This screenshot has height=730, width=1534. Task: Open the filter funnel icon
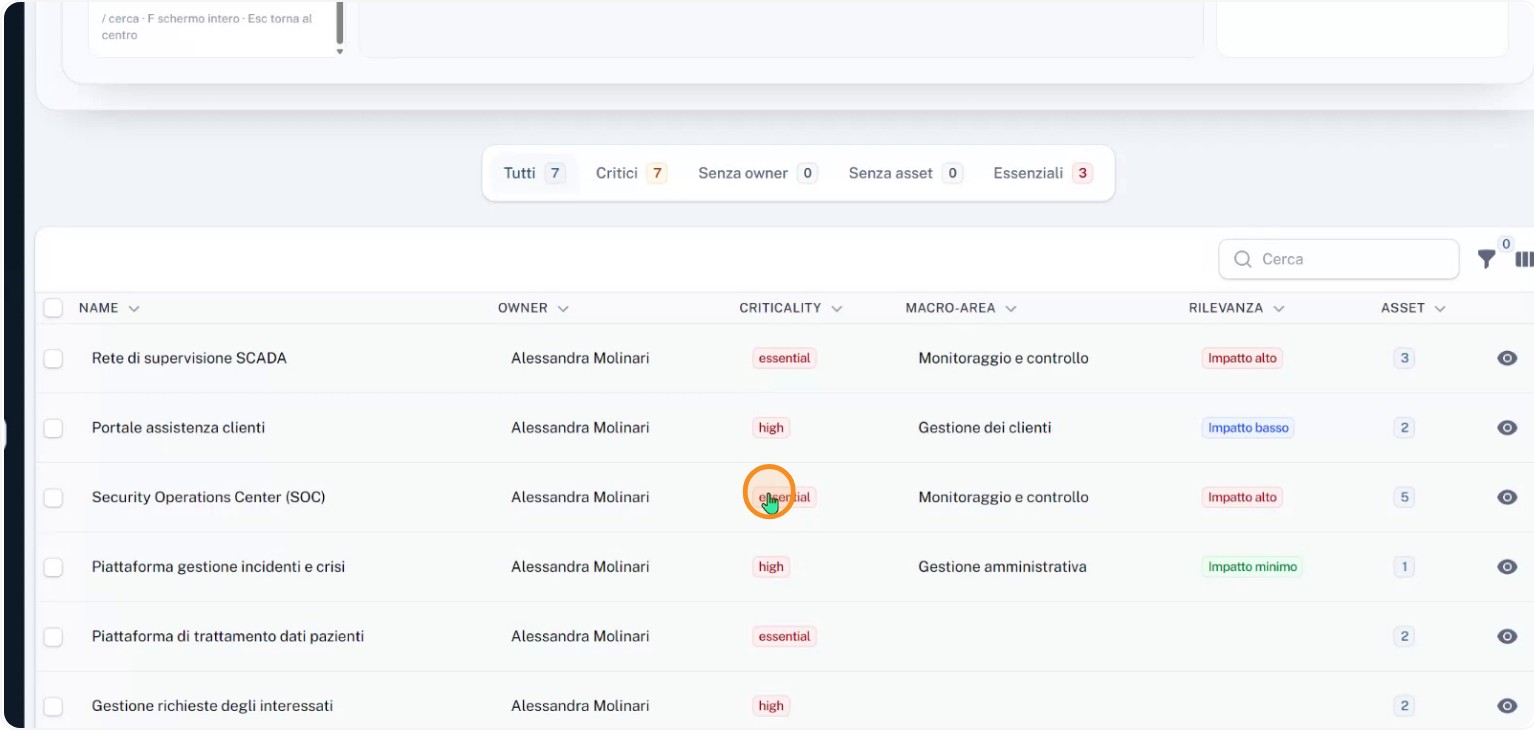coord(1487,259)
